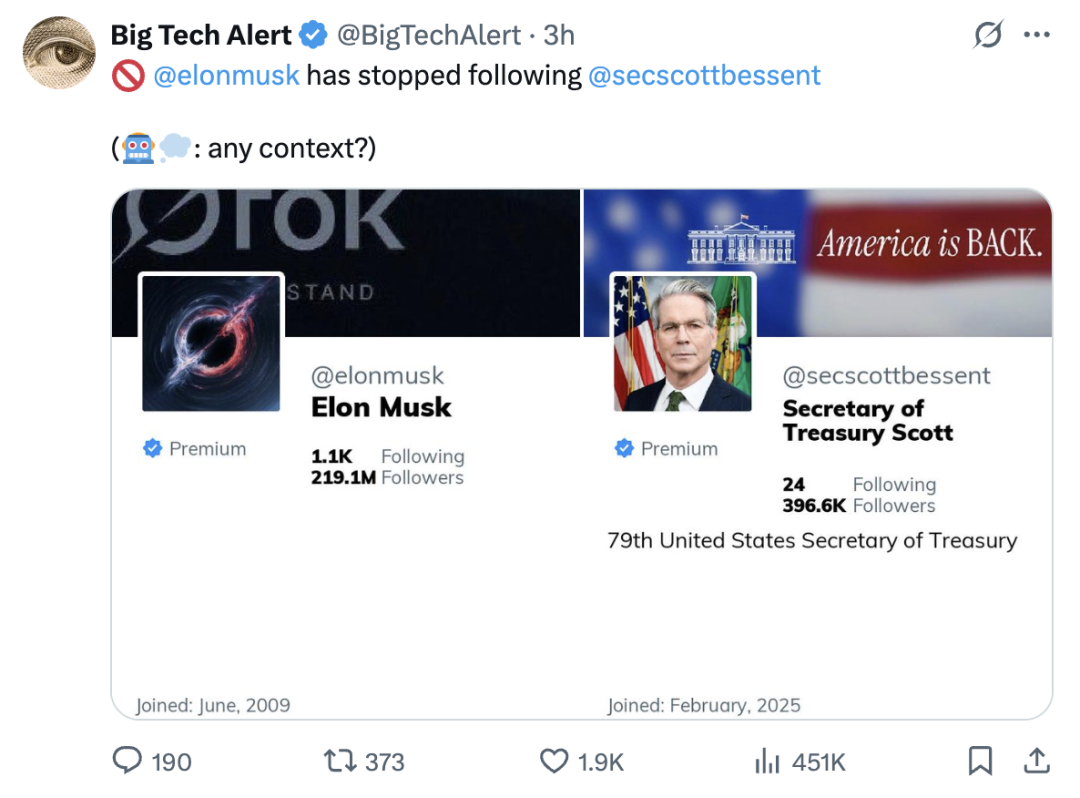1080x798 pixels.
Task: Like the tweet with heart icon
Action: 553,762
